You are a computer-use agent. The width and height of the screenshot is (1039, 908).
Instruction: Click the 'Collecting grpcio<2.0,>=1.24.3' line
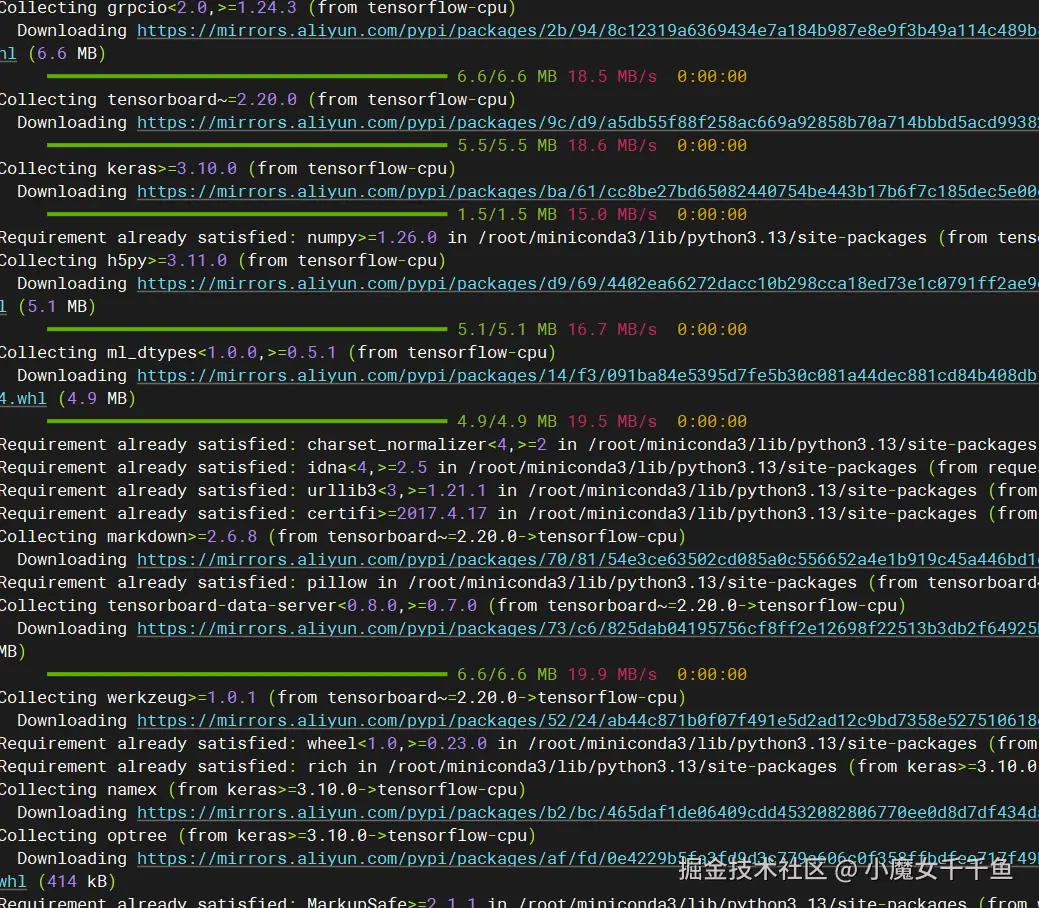(258, 8)
